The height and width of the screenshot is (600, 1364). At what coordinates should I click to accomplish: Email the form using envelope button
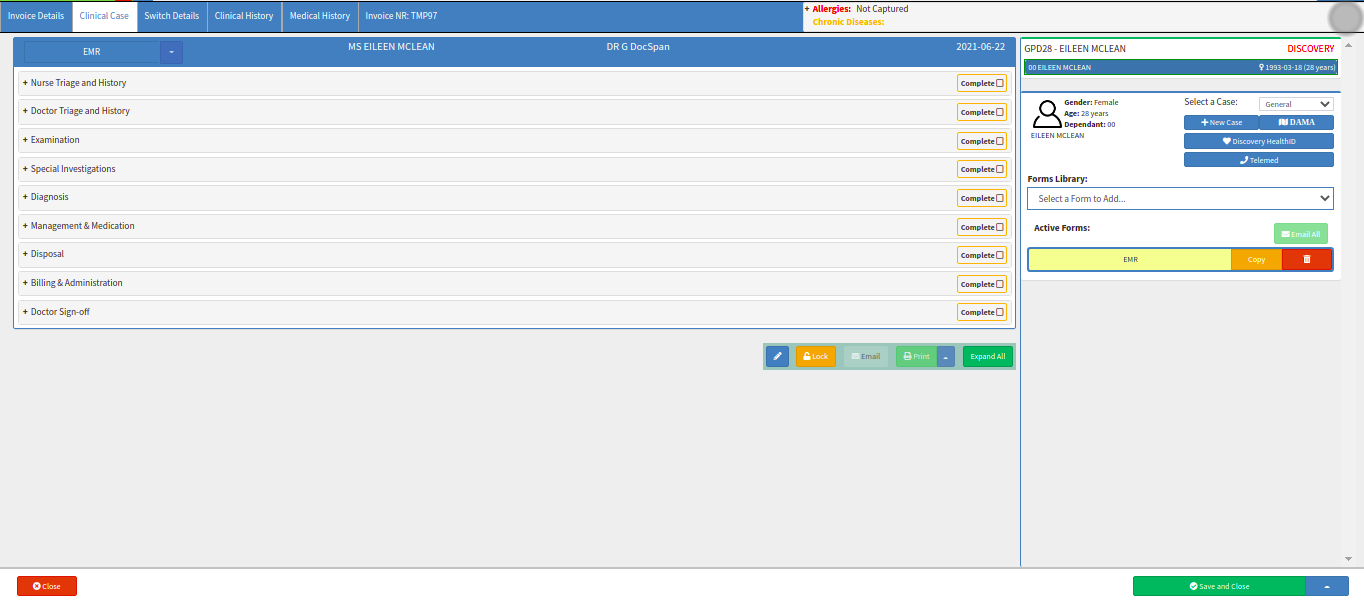(x=866, y=356)
